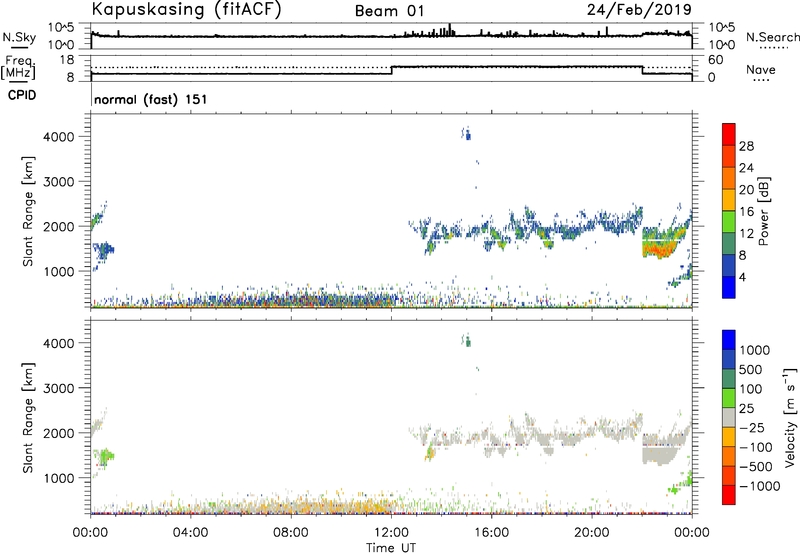Click the frequency step at 12:00 in the Freq plot
The width and height of the screenshot is (800, 554).
point(392,70)
